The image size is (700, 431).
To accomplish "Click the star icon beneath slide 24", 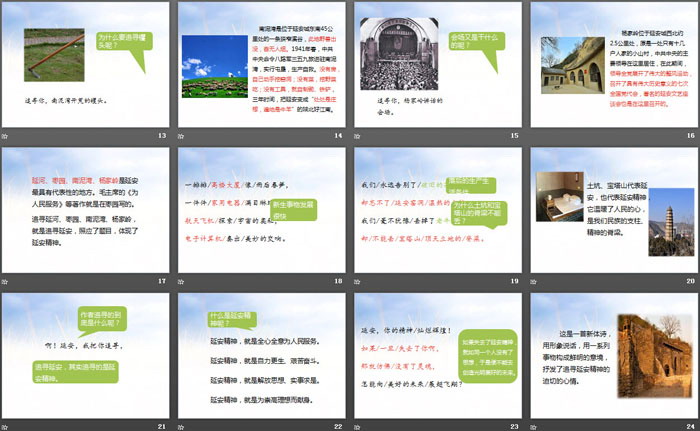I will tap(533, 427).
